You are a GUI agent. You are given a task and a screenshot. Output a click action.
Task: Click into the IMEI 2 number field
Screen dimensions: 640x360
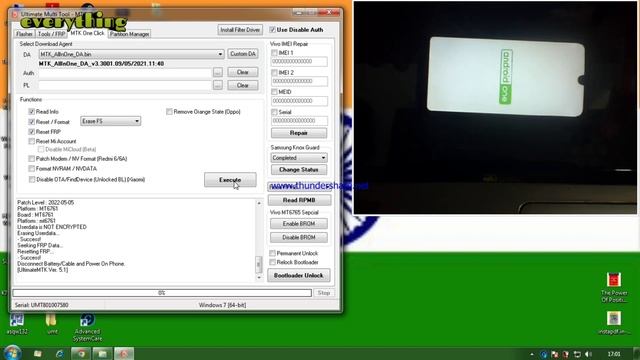299,81
